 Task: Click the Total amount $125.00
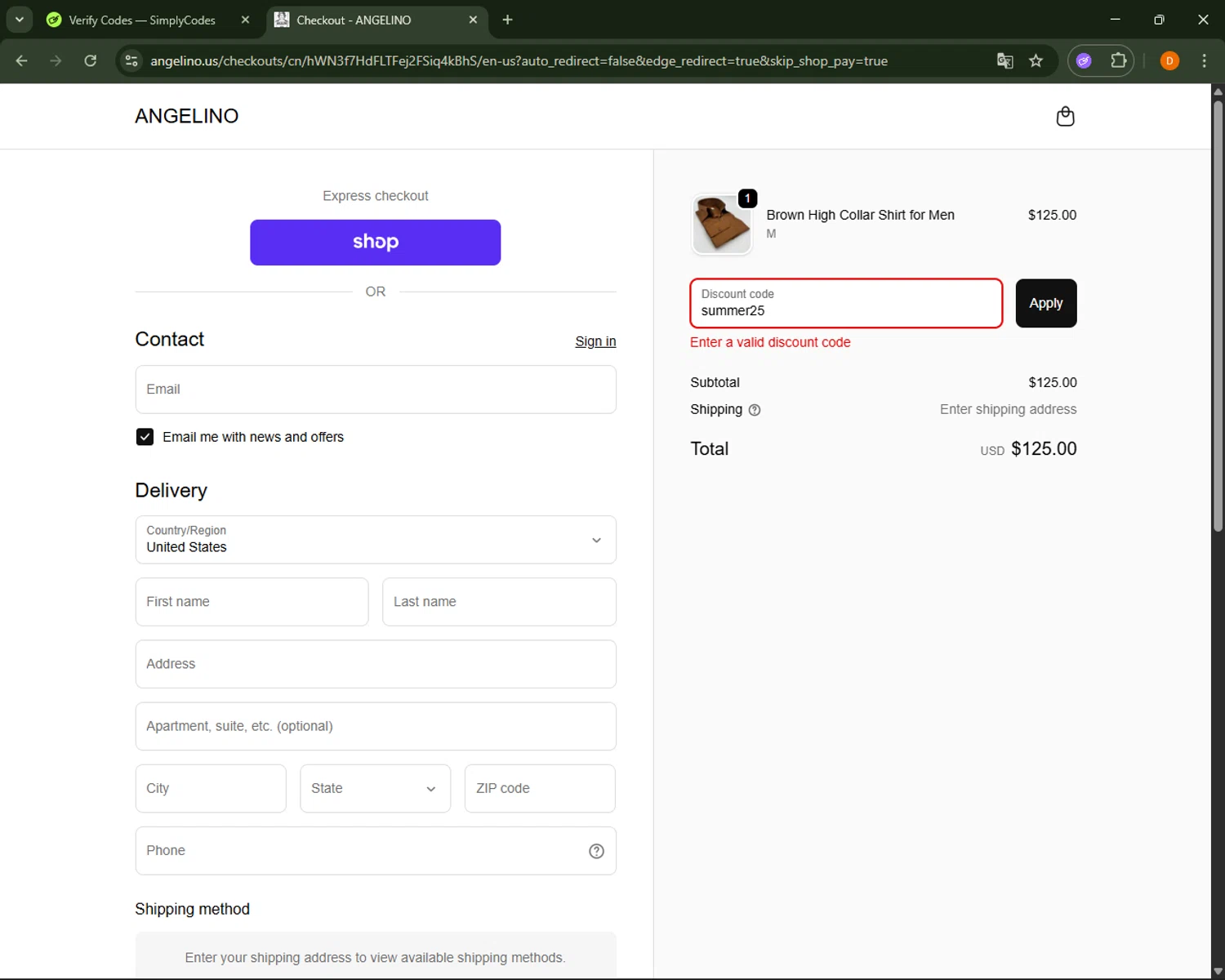(1044, 449)
